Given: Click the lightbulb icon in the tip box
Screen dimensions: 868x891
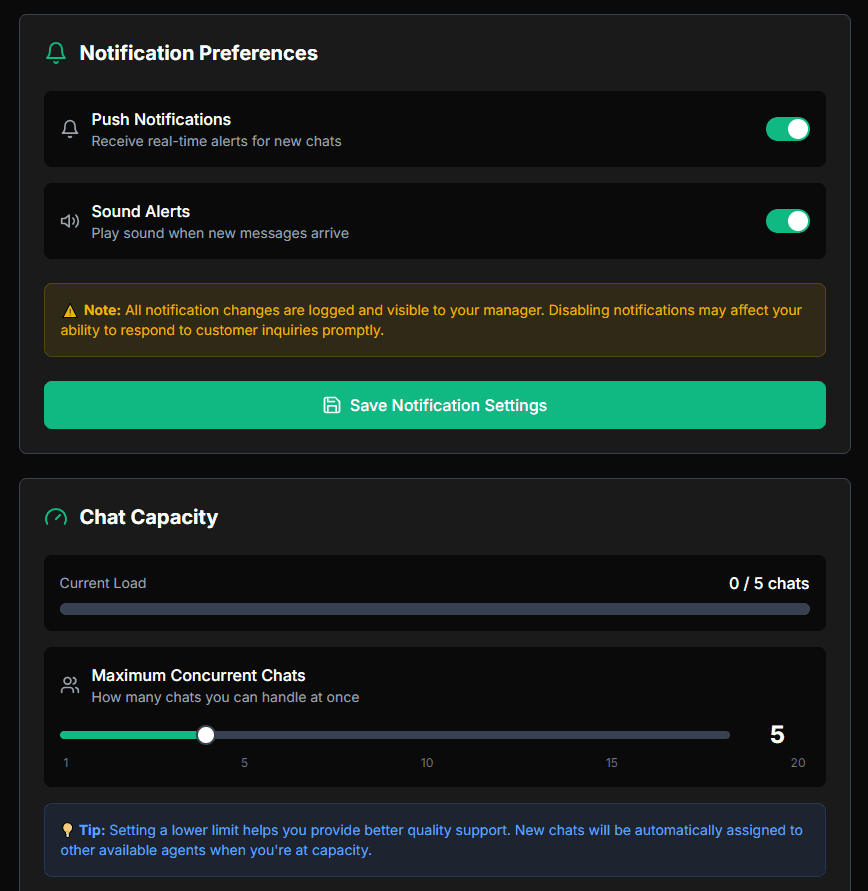Looking at the screenshot, I should click(67, 829).
